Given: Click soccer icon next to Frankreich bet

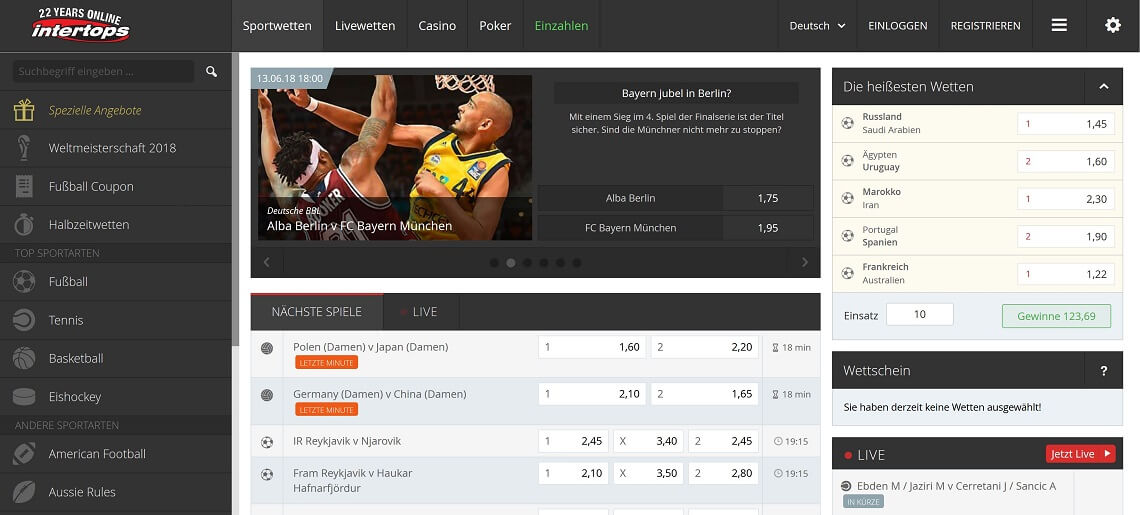Looking at the screenshot, I should coord(848,274).
